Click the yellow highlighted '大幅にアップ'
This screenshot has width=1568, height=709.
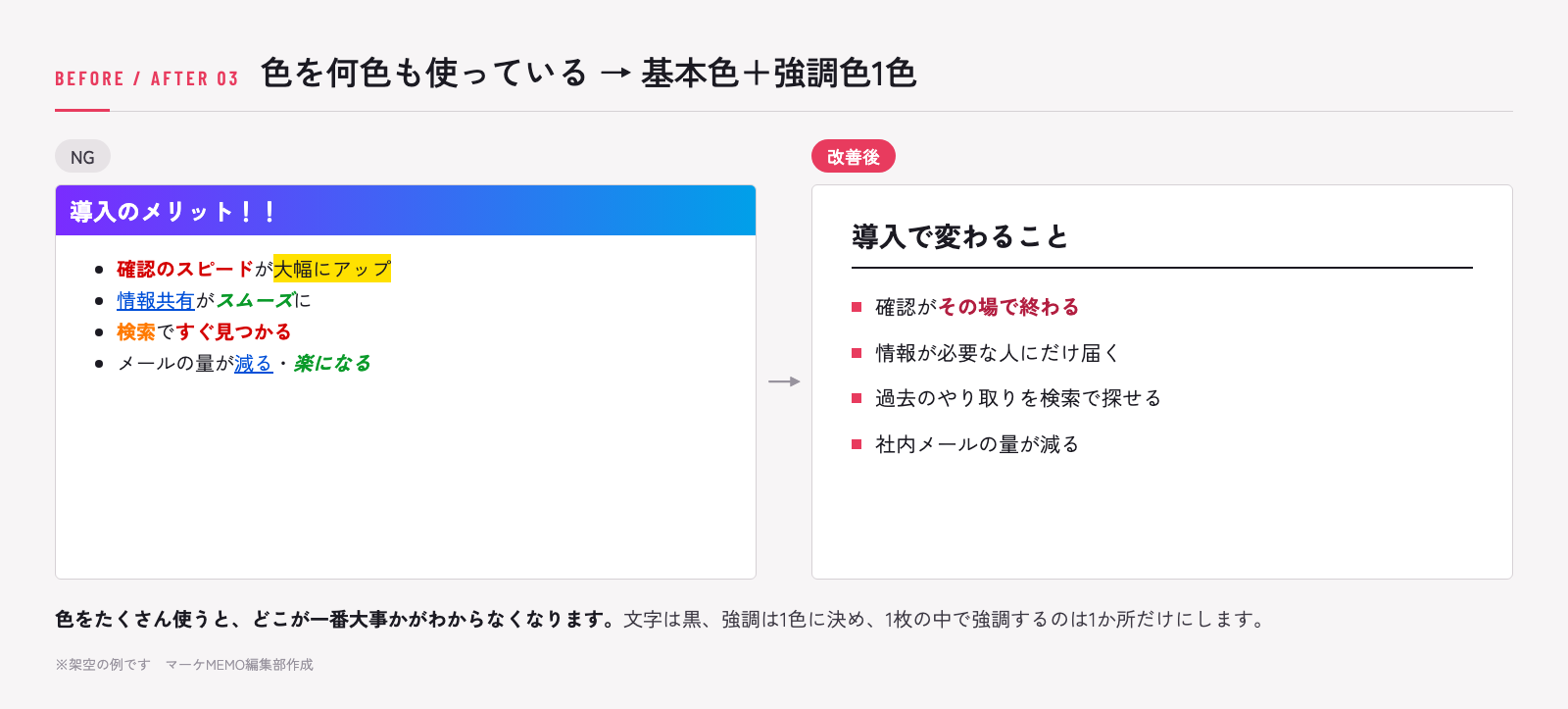click(x=332, y=269)
